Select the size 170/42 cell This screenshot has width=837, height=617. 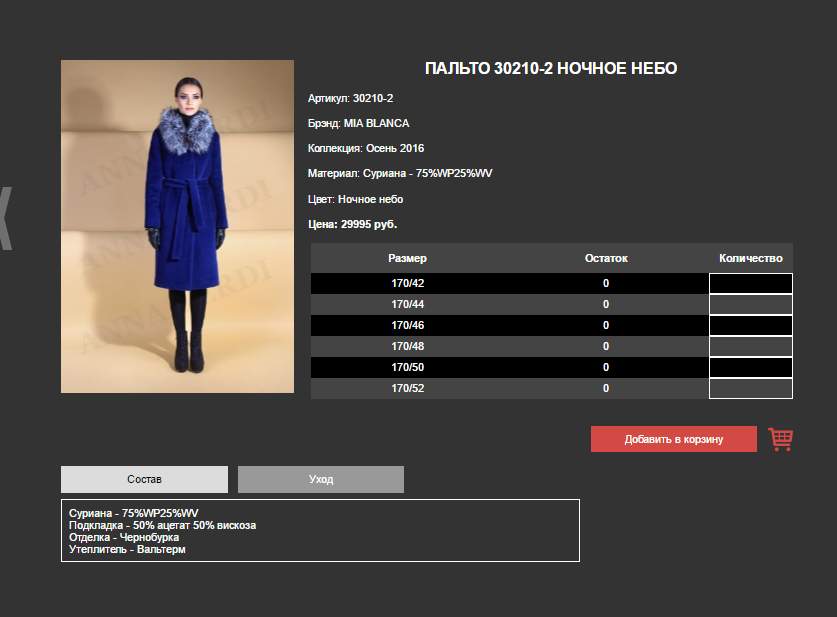(x=407, y=283)
